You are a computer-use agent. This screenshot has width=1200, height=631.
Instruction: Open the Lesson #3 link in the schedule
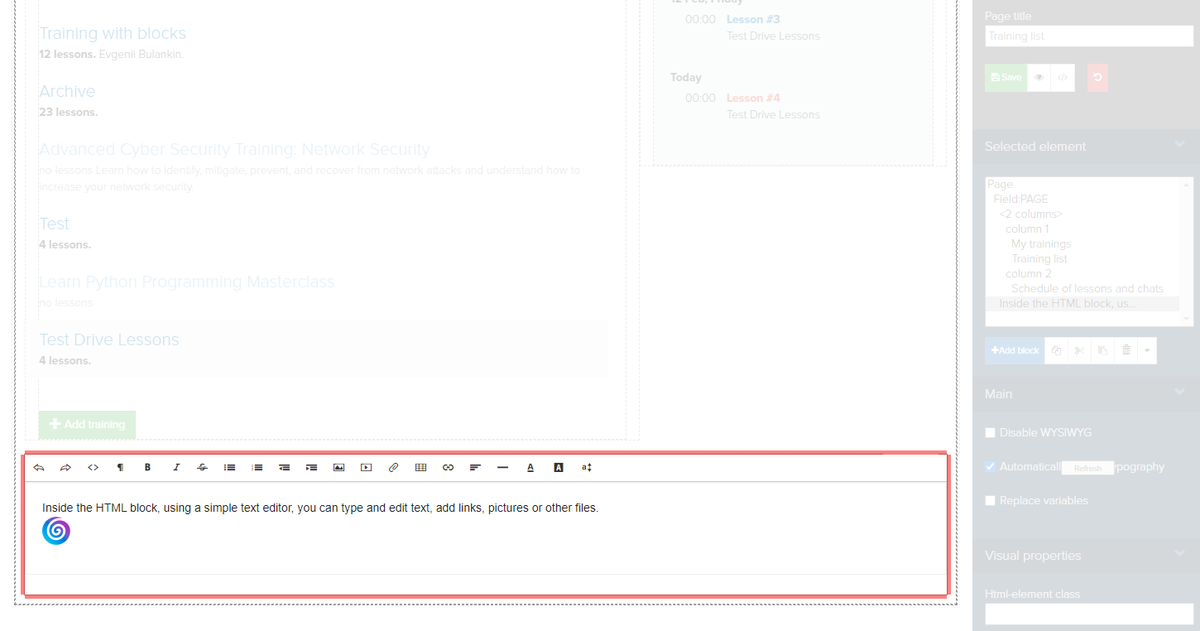point(753,19)
